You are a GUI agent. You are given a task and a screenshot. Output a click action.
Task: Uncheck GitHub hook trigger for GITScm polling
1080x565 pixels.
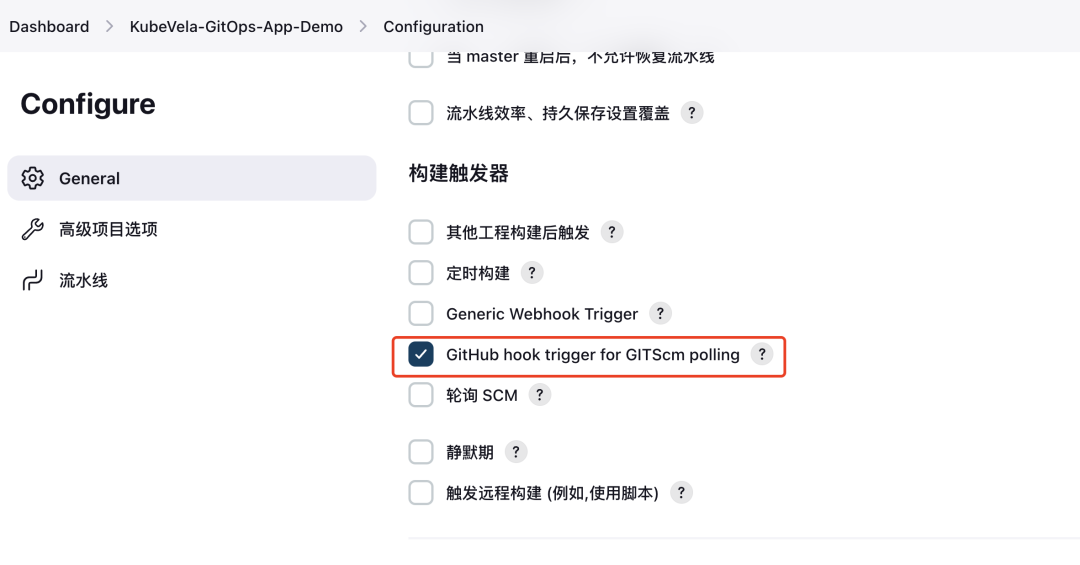click(421, 354)
